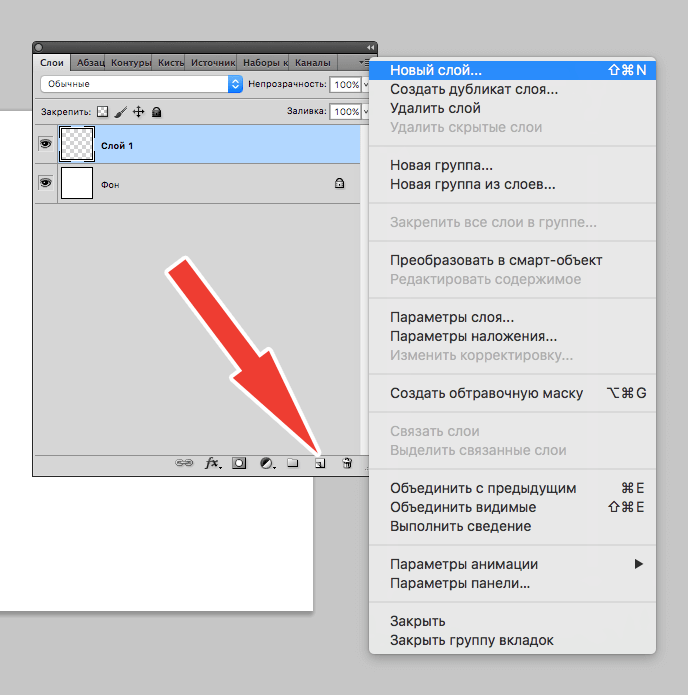
Task: Open the Обычные blend mode dropdown
Action: pyautogui.click(x=141, y=85)
